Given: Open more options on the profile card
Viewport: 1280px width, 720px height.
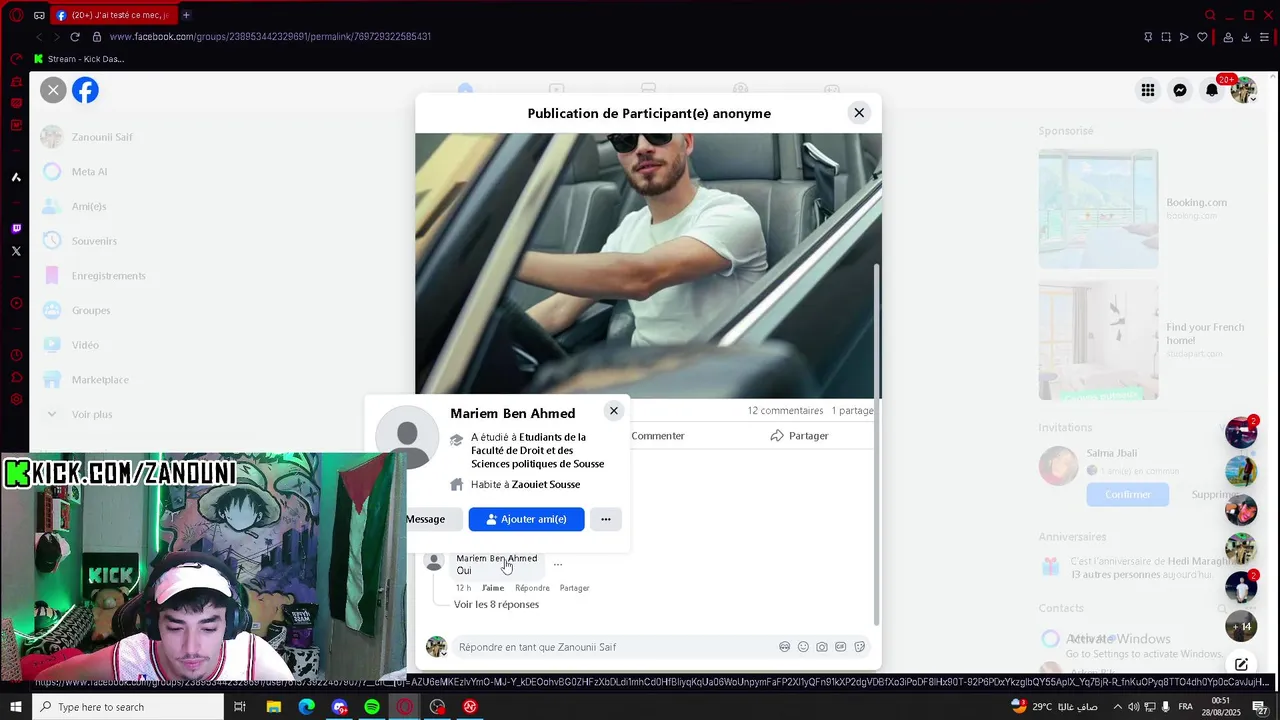Looking at the screenshot, I should click(606, 519).
